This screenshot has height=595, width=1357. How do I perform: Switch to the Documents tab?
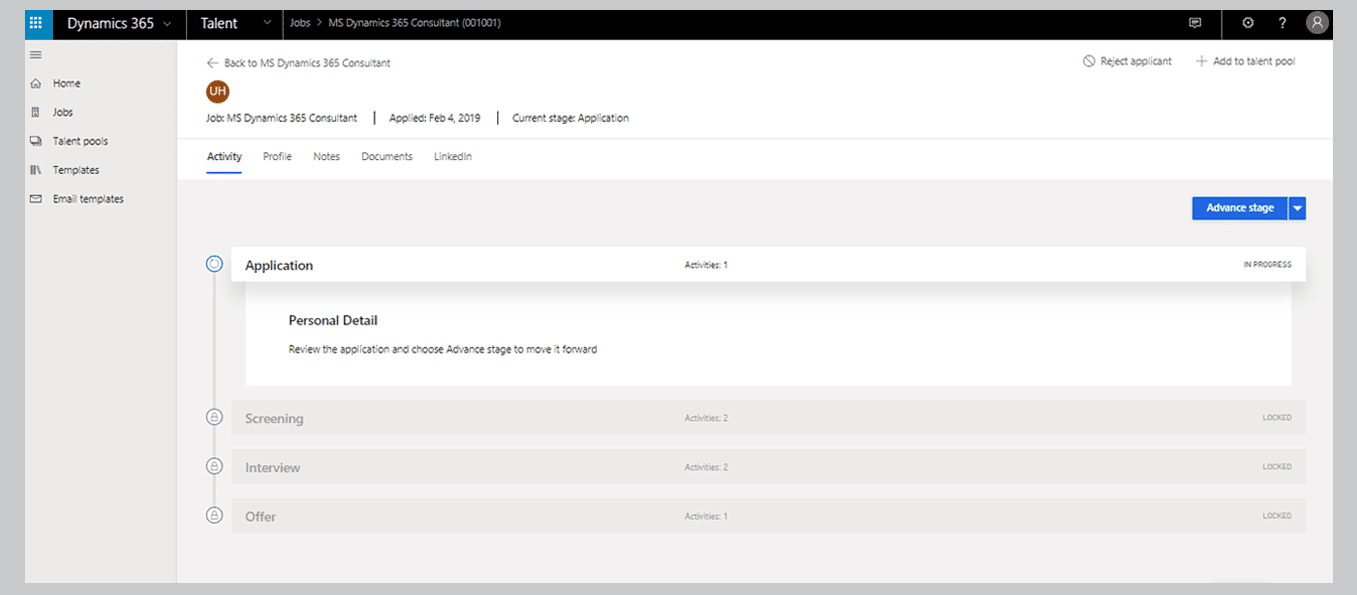387,157
